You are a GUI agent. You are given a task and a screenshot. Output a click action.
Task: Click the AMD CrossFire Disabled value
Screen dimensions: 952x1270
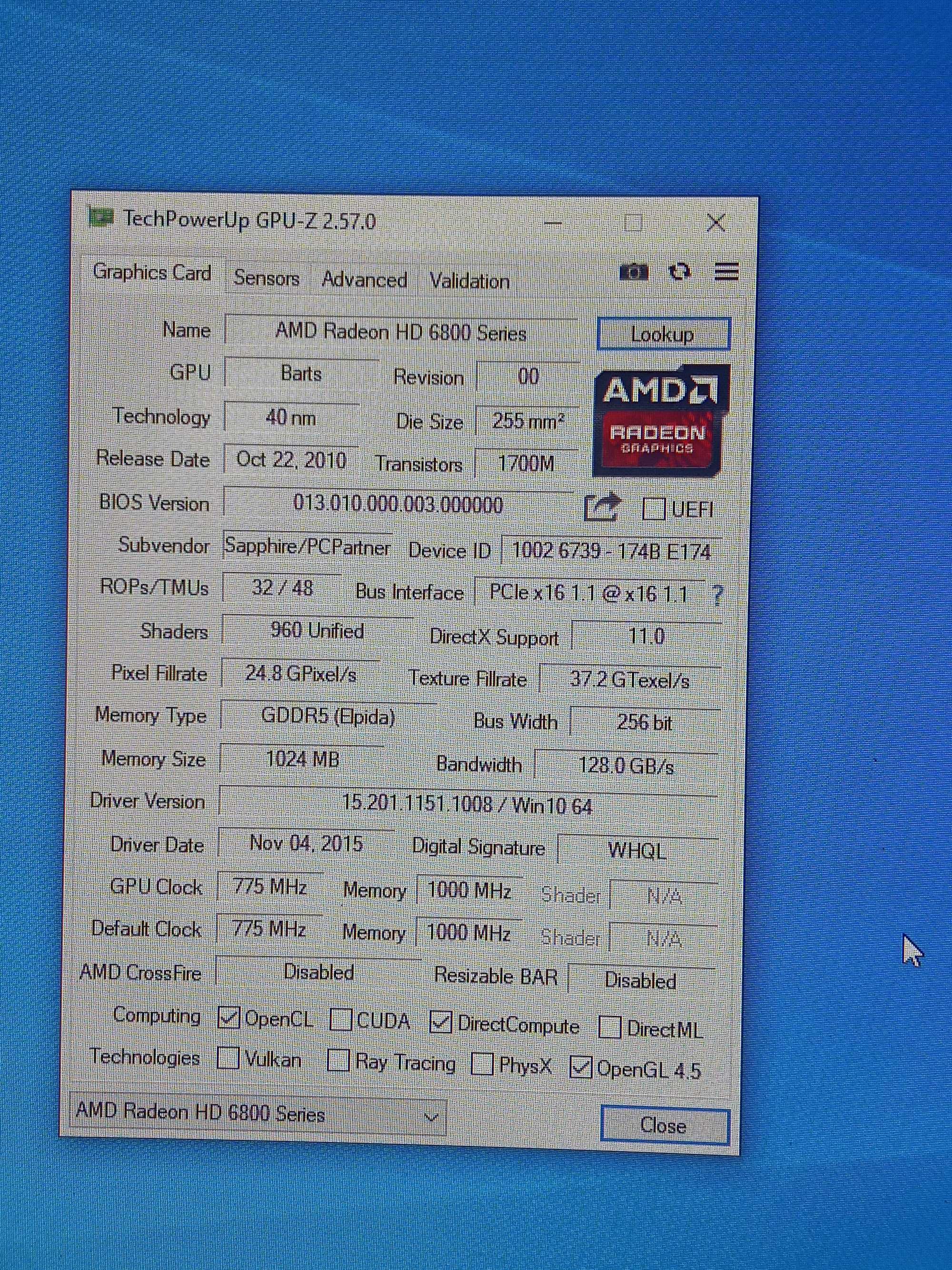[x=318, y=972]
